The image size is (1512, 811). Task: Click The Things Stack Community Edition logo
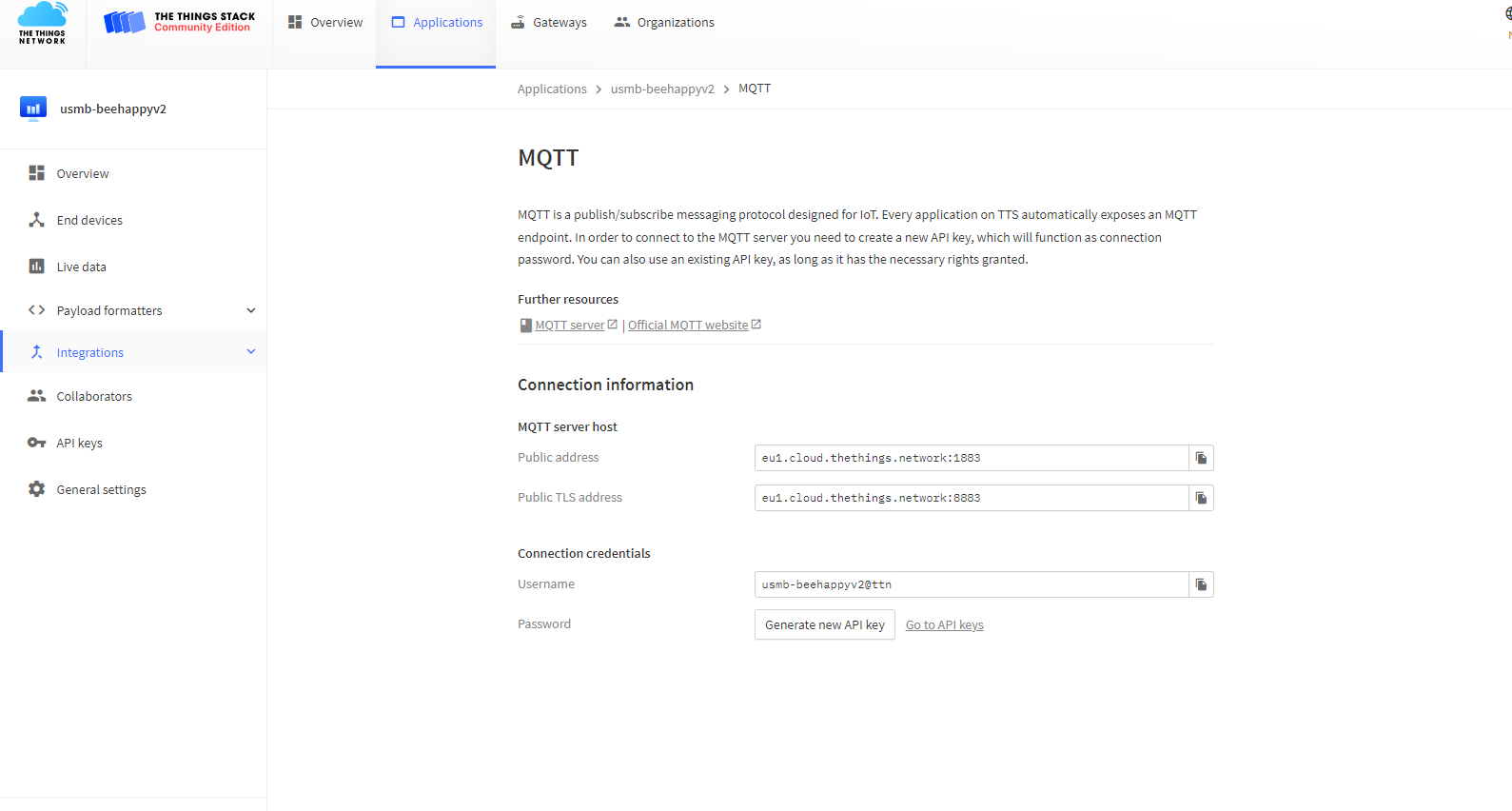(x=179, y=22)
